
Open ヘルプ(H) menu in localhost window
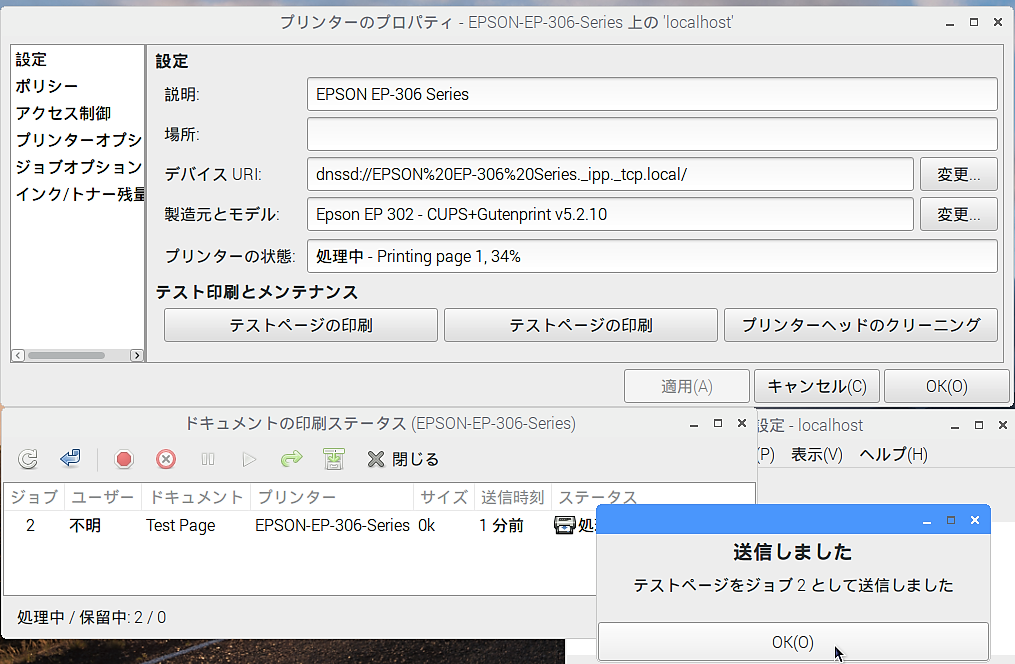(x=893, y=454)
